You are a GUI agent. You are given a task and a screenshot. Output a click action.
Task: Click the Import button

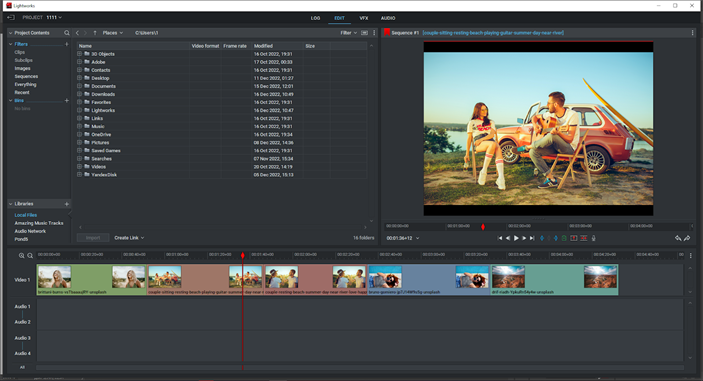[x=93, y=238]
